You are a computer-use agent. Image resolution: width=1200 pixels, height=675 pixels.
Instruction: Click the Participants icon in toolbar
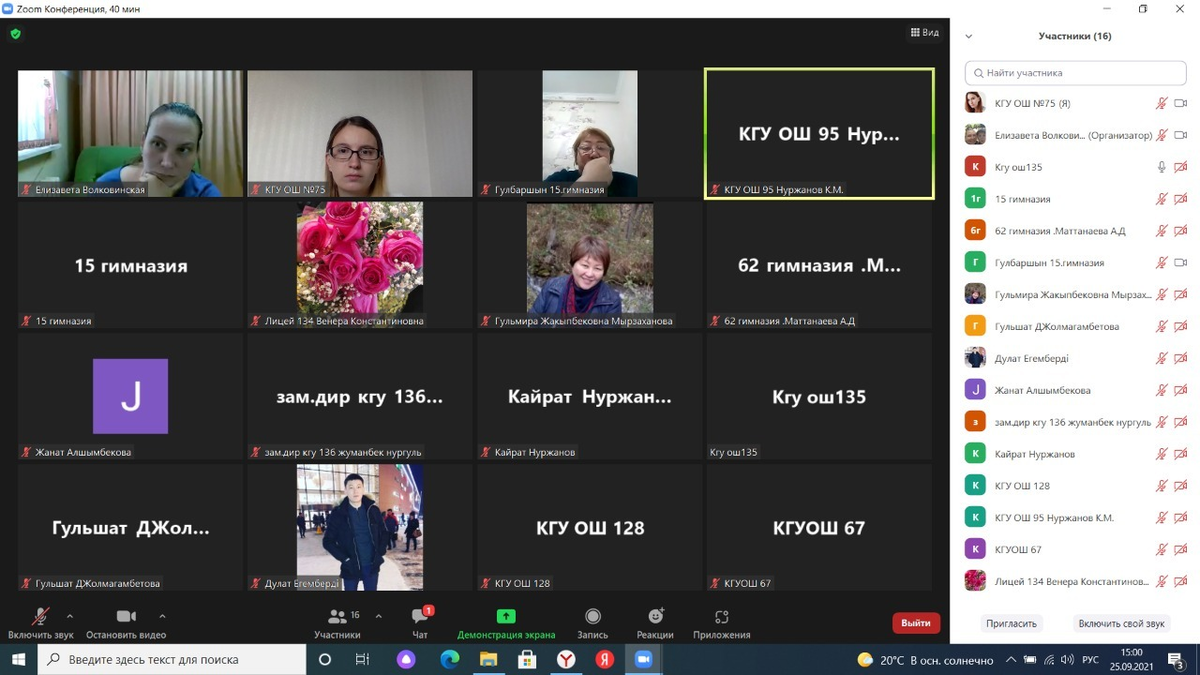pos(338,617)
